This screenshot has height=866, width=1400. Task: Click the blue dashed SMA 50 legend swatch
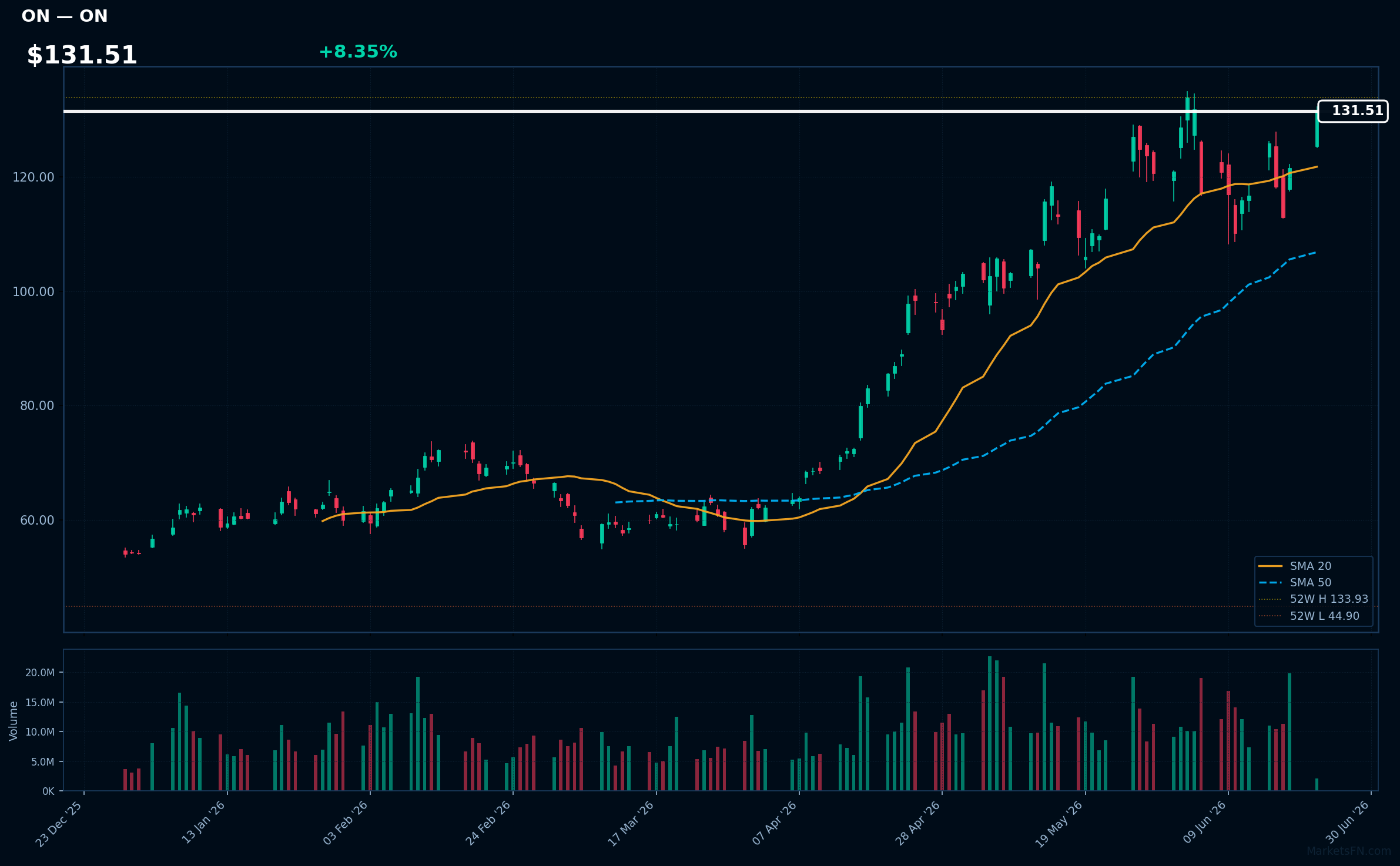[x=1270, y=582]
